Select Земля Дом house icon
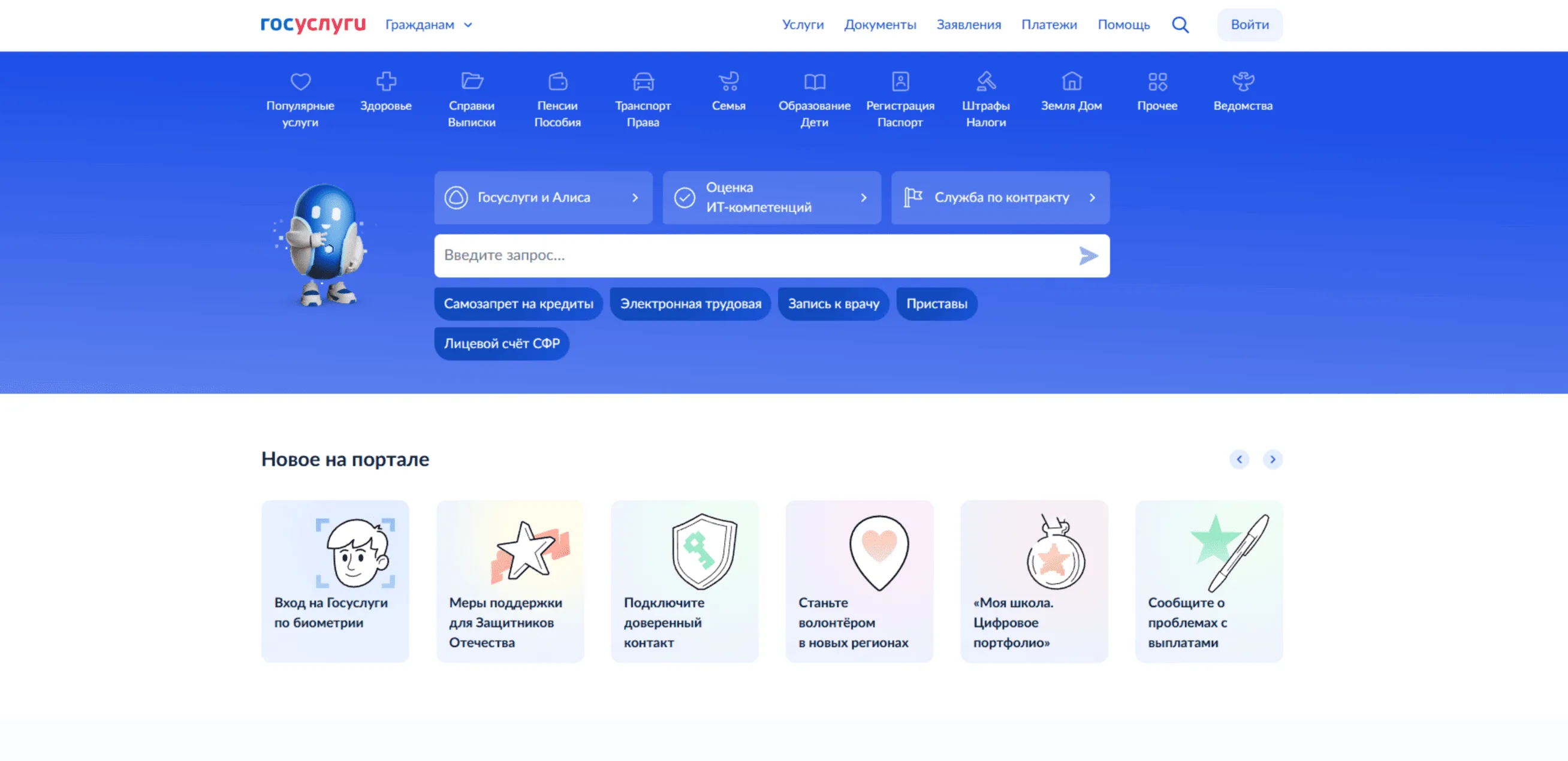Viewport: 1568px width, 761px height. point(1071,81)
